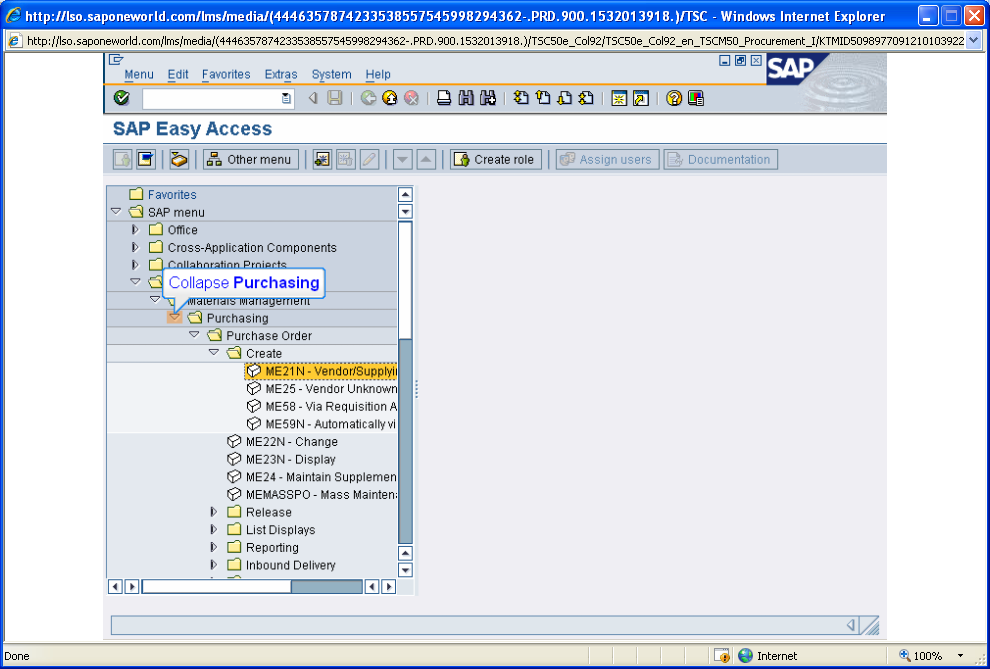Collapse the Materials Management node
990x669 pixels.
(155, 300)
